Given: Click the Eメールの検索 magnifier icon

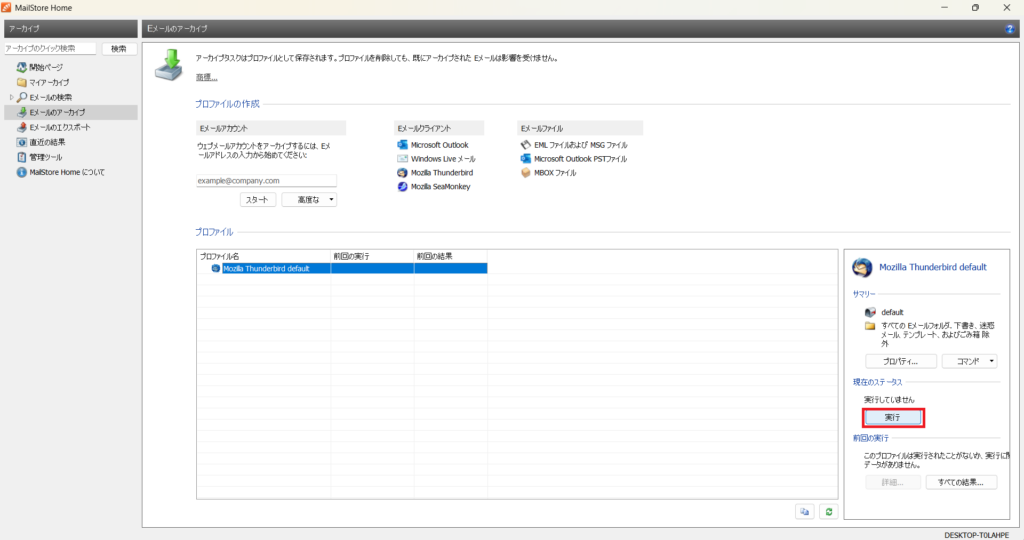Looking at the screenshot, I should [22, 97].
